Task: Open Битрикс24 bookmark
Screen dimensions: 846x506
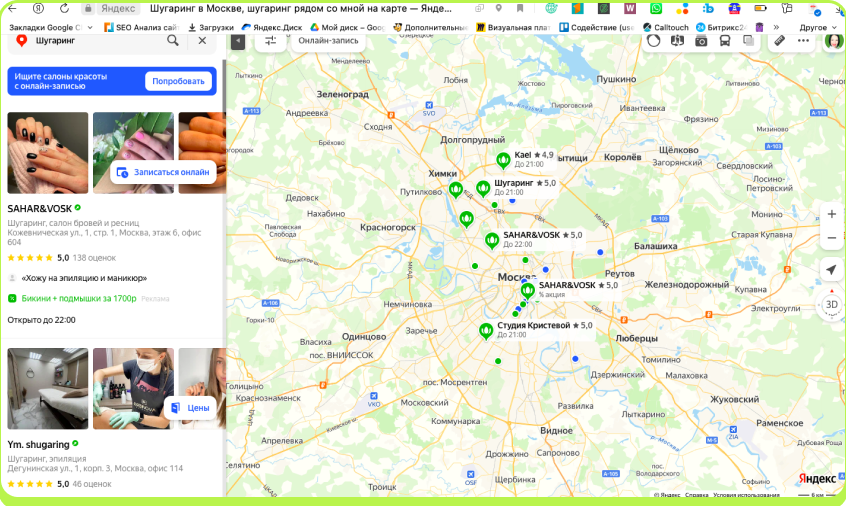Action: click(x=721, y=28)
